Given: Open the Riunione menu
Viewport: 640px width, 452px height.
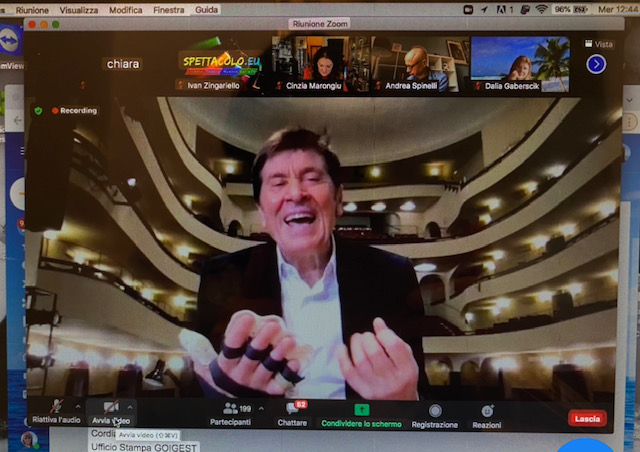Looking at the screenshot, I should (x=32, y=10).
